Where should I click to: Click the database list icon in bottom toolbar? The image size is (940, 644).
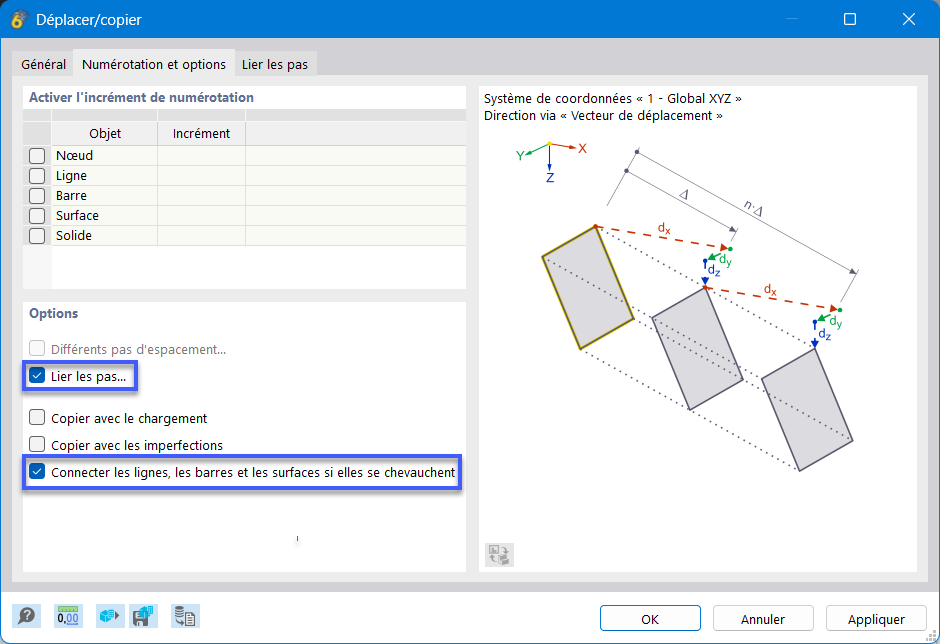coord(185,616)
